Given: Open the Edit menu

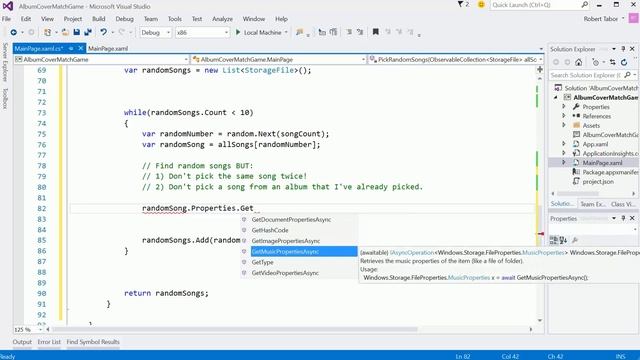Looking at the screenshot, I should coord(26,19).
